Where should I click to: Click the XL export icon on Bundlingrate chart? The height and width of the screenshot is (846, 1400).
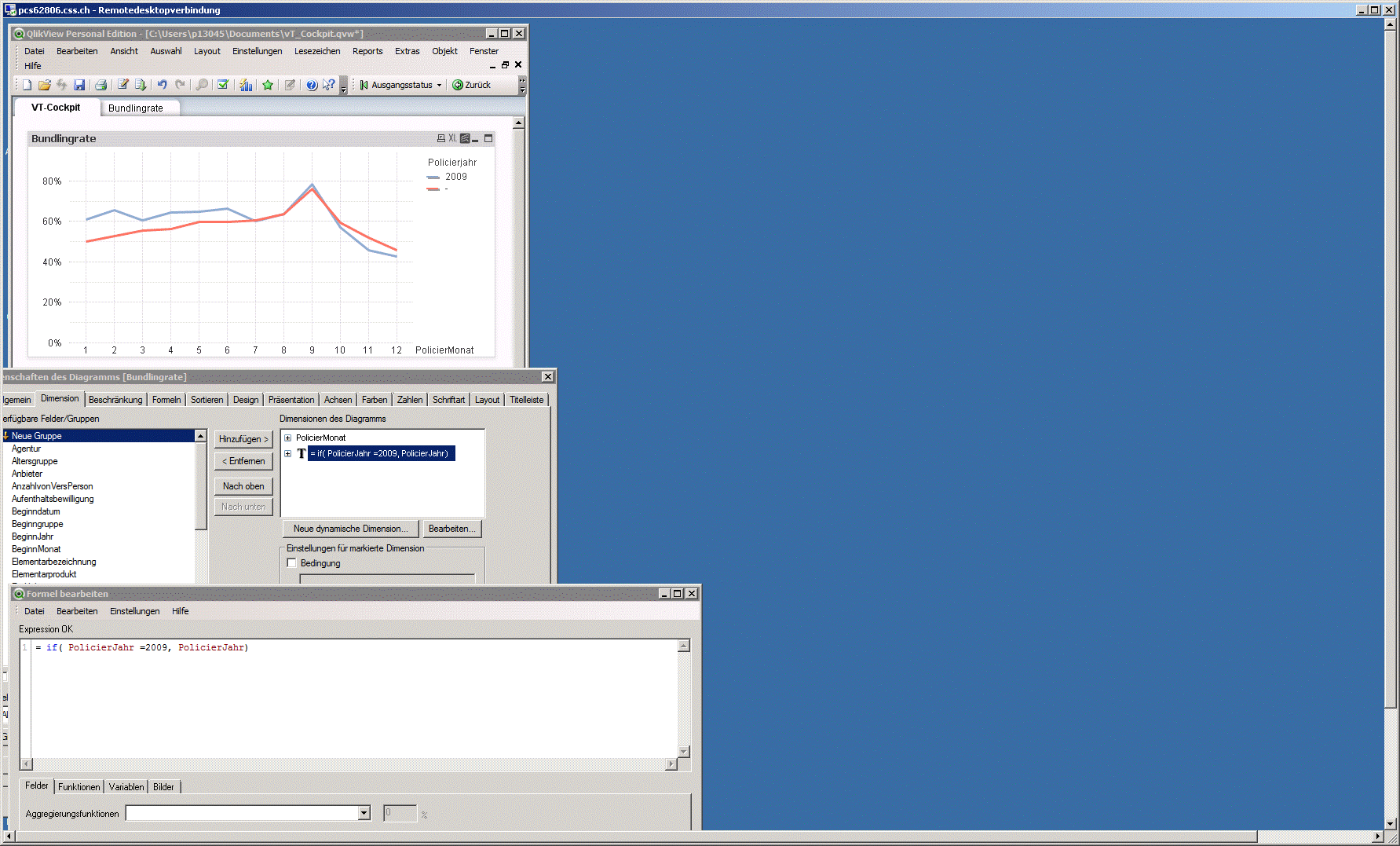tap(452, 138)
